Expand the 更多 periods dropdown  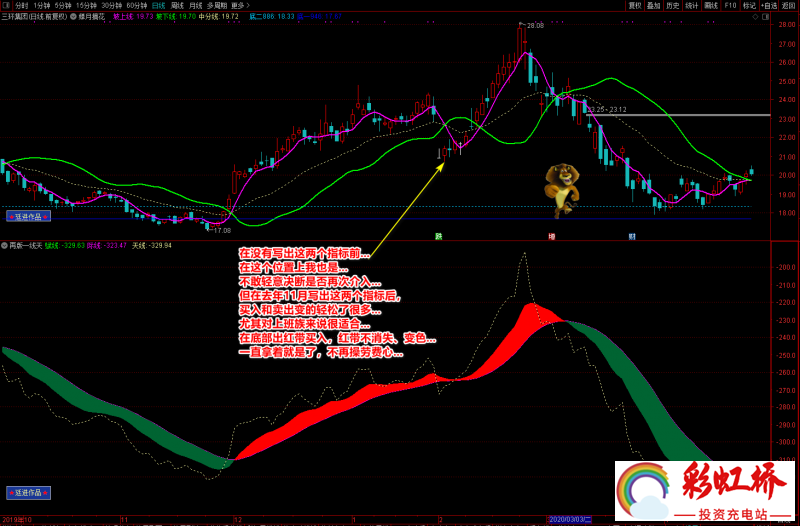click(239, 5)
